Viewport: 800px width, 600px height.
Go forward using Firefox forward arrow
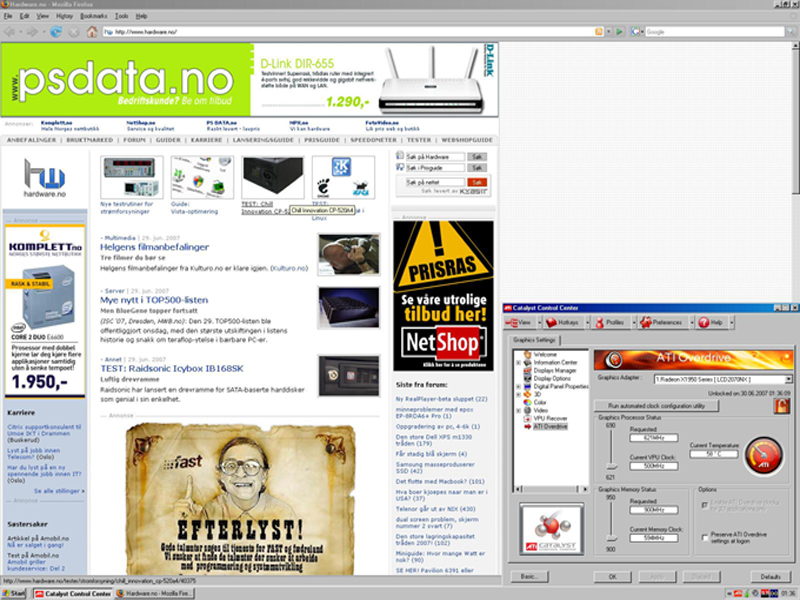tap(32, 32)
